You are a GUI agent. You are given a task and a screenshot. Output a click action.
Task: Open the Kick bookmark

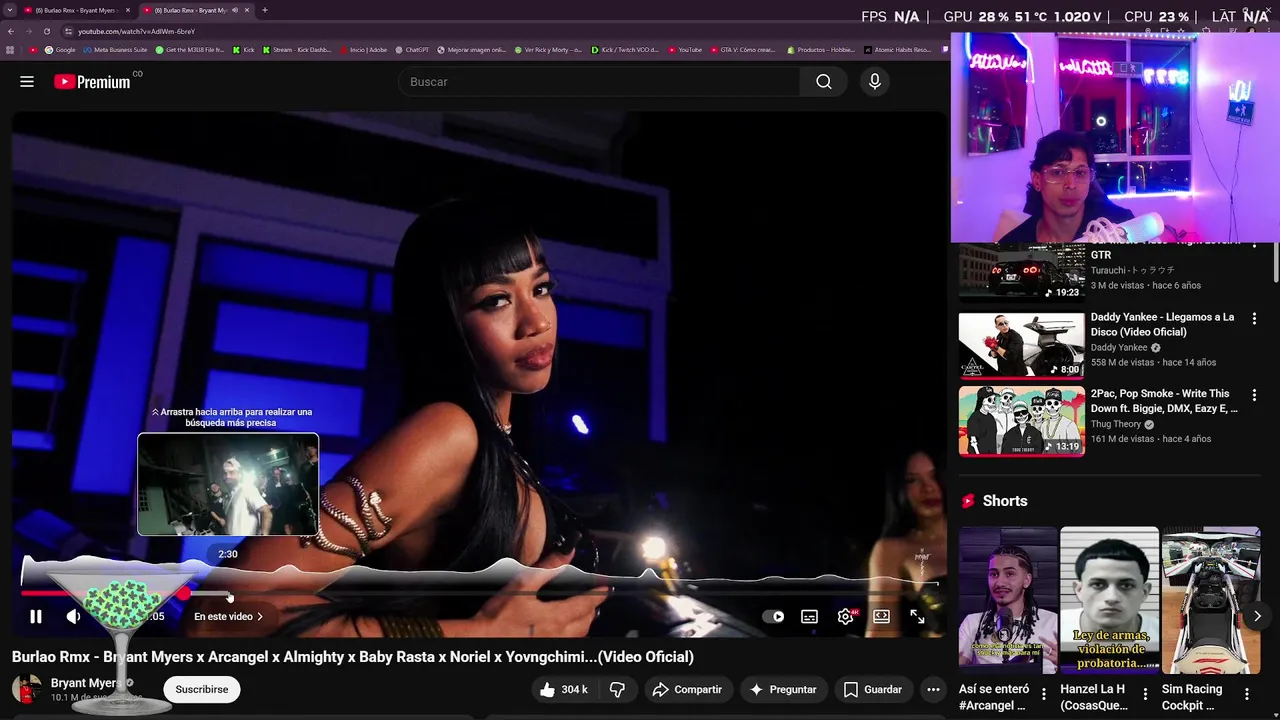point(244,50)
